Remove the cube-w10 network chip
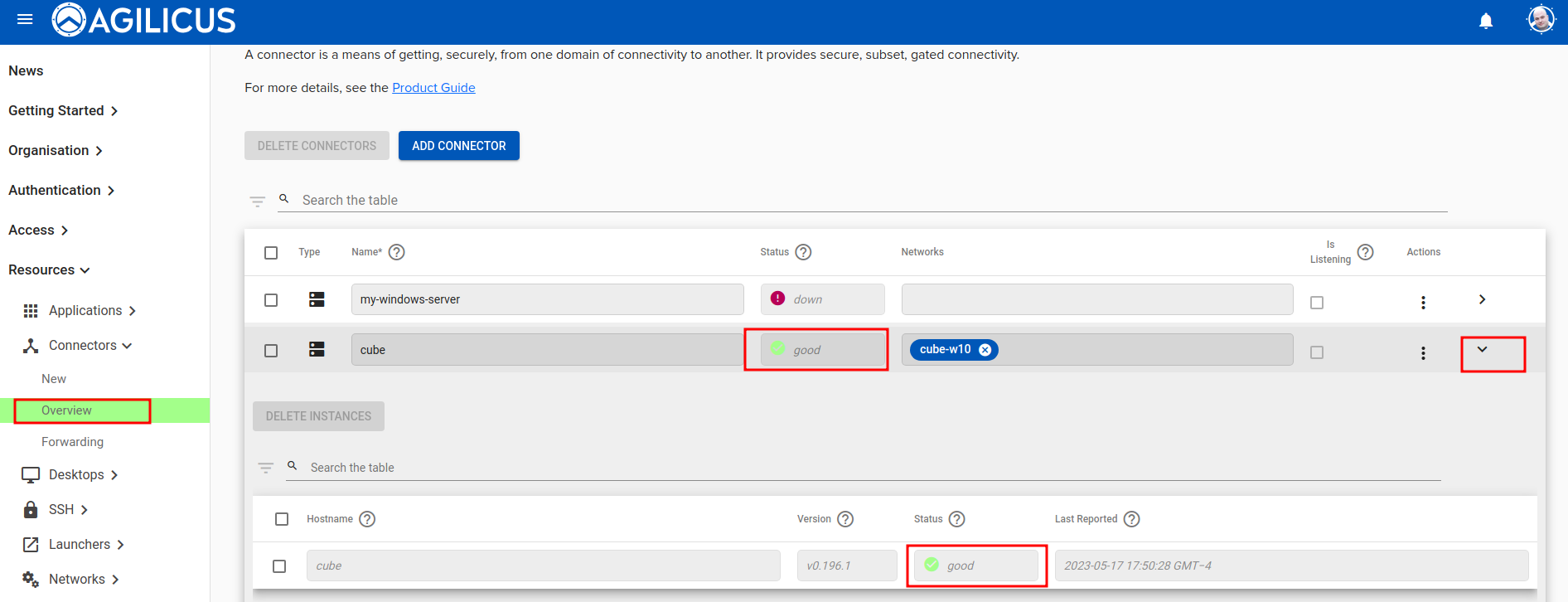The width and height of the screenshot is (1568, 602). coord(985,350)
